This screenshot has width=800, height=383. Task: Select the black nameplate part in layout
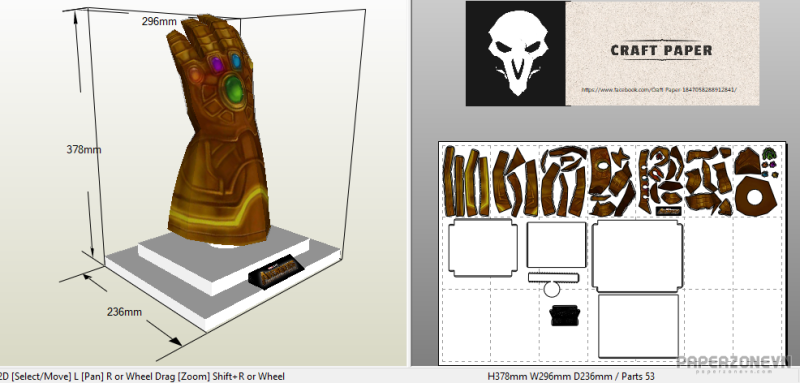click(x=564, y=315)
